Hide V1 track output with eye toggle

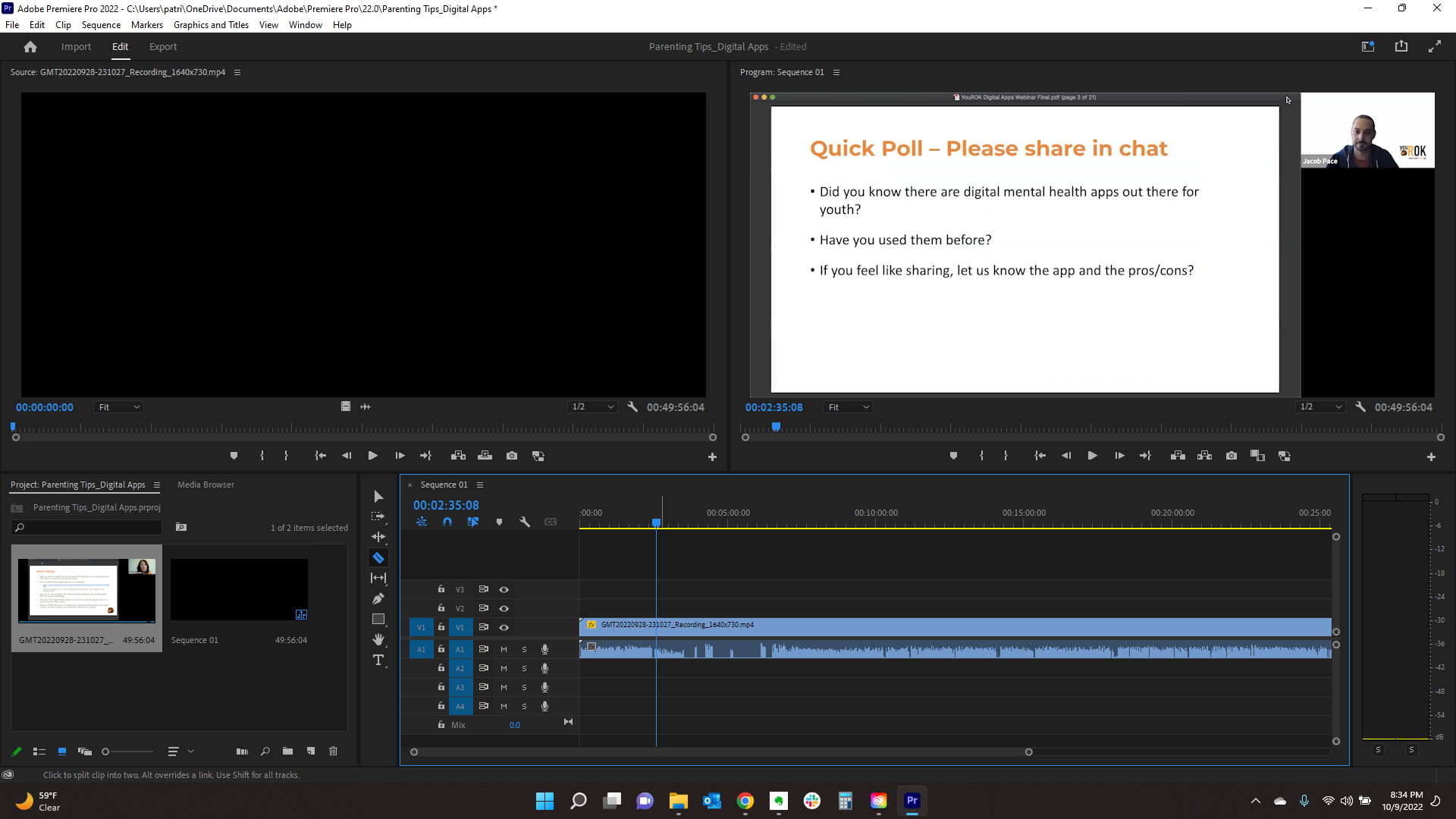pos(504,627)
